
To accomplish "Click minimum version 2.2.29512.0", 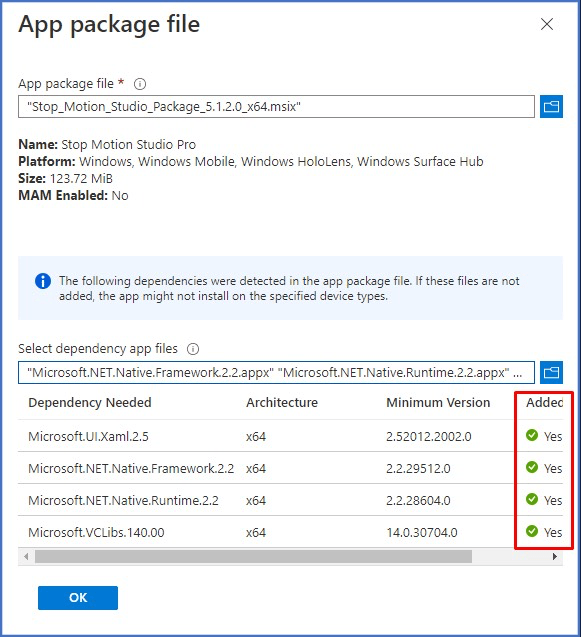I will (x=418, y=468).
